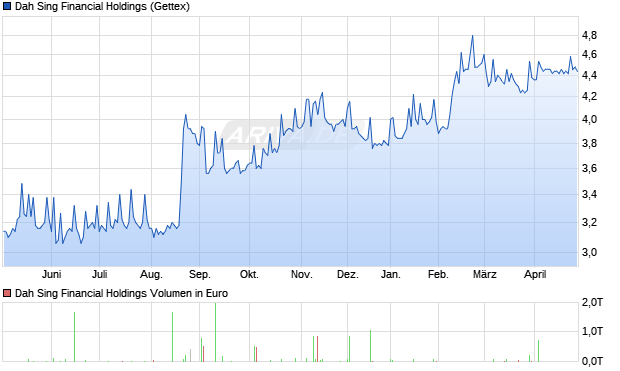Click the 'Jan.' month label
Viewport: 620px width, 371px height.
[x=391, y=274]
